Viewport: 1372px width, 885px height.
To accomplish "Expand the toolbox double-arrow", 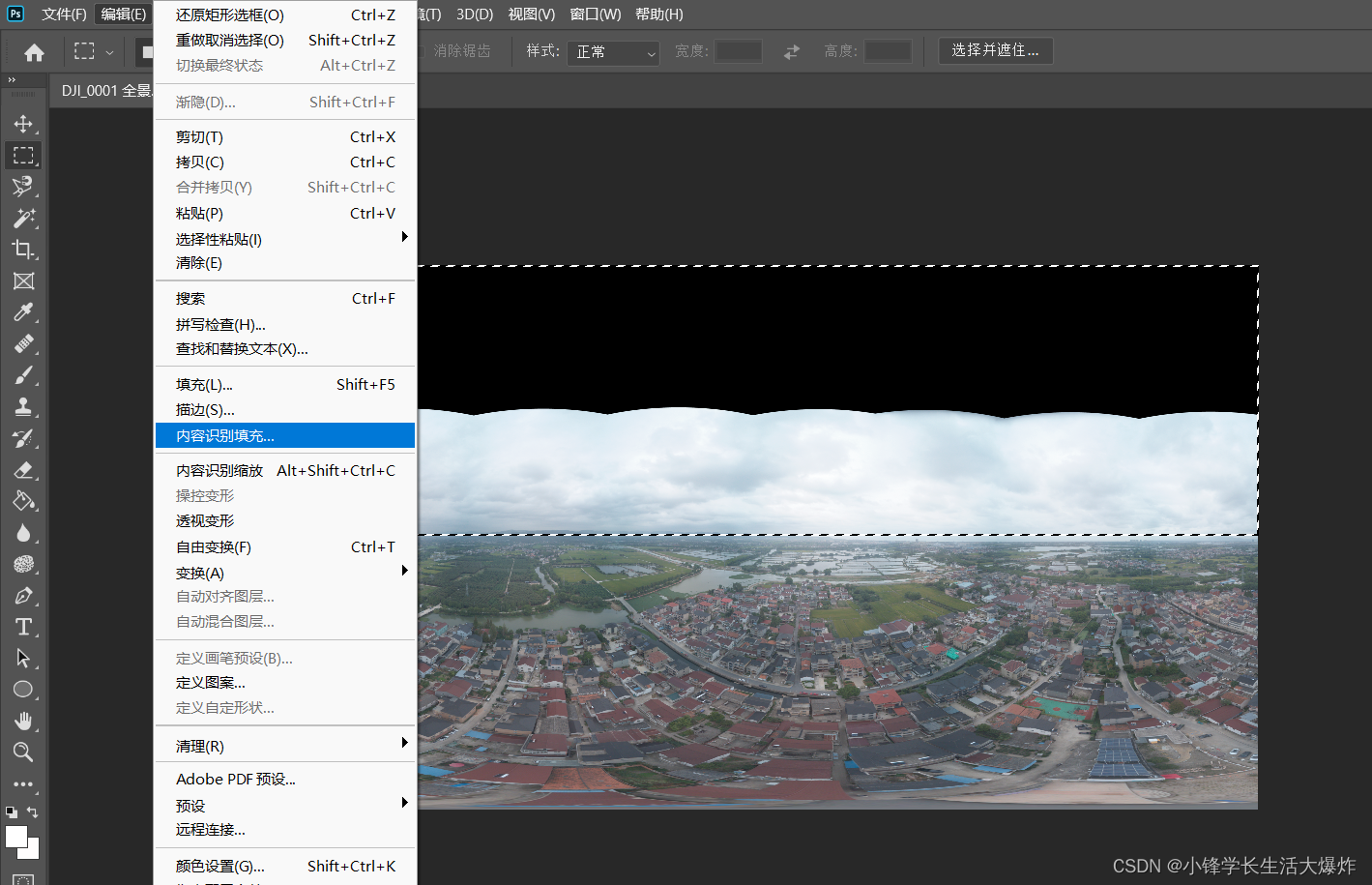I will click(12, 80).
